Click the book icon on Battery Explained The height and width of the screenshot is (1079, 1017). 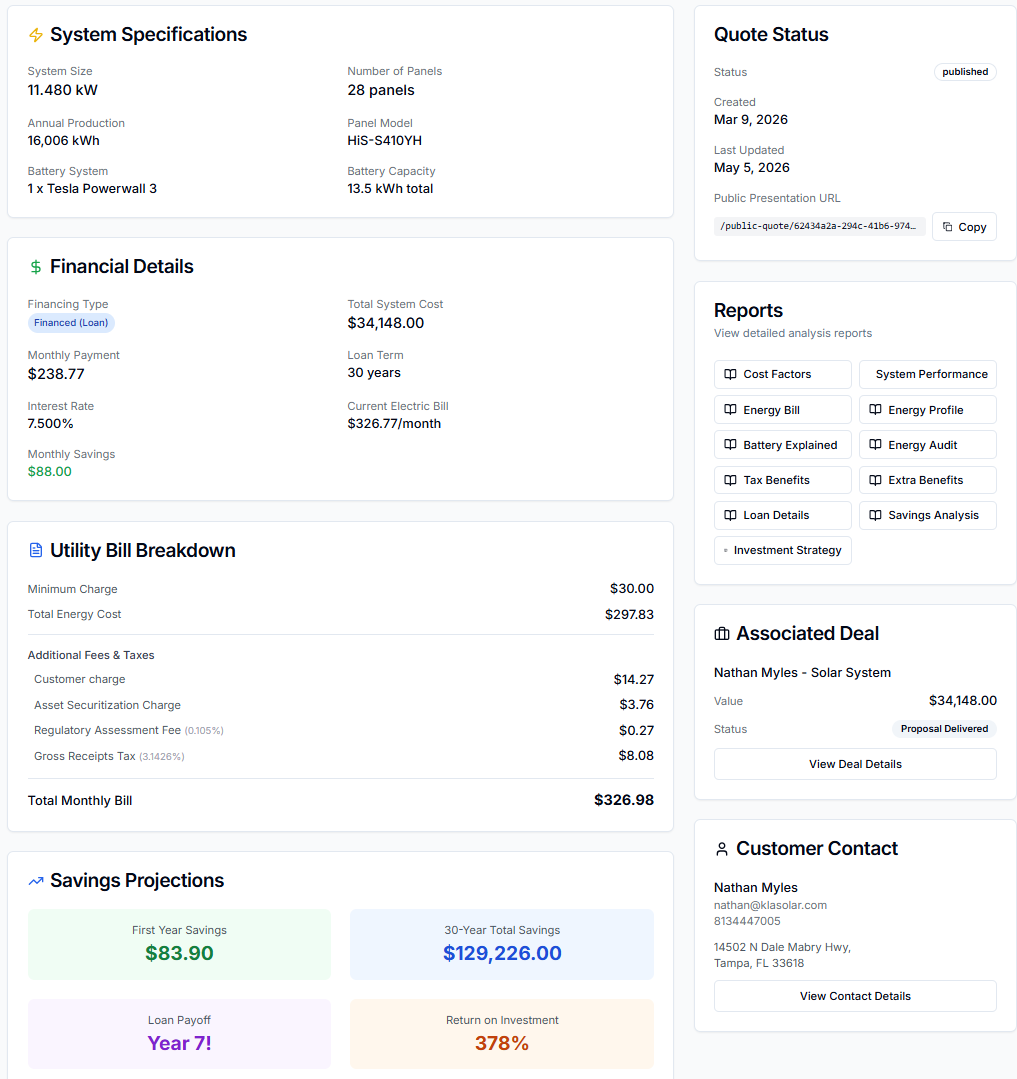tap(730, 445)
